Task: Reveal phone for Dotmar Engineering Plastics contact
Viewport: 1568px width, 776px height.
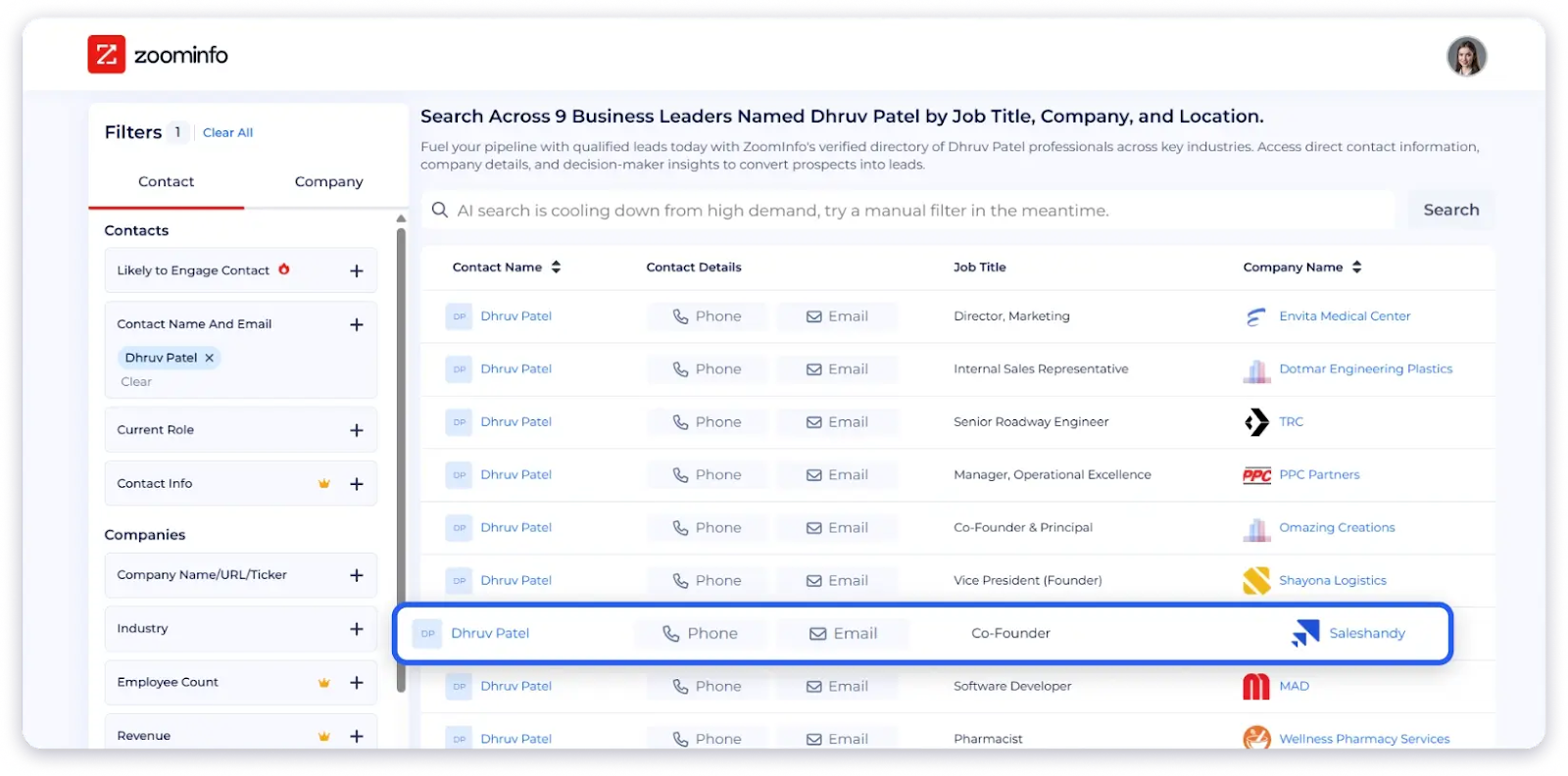Action: pyautogui.click(x=707, y=369)
